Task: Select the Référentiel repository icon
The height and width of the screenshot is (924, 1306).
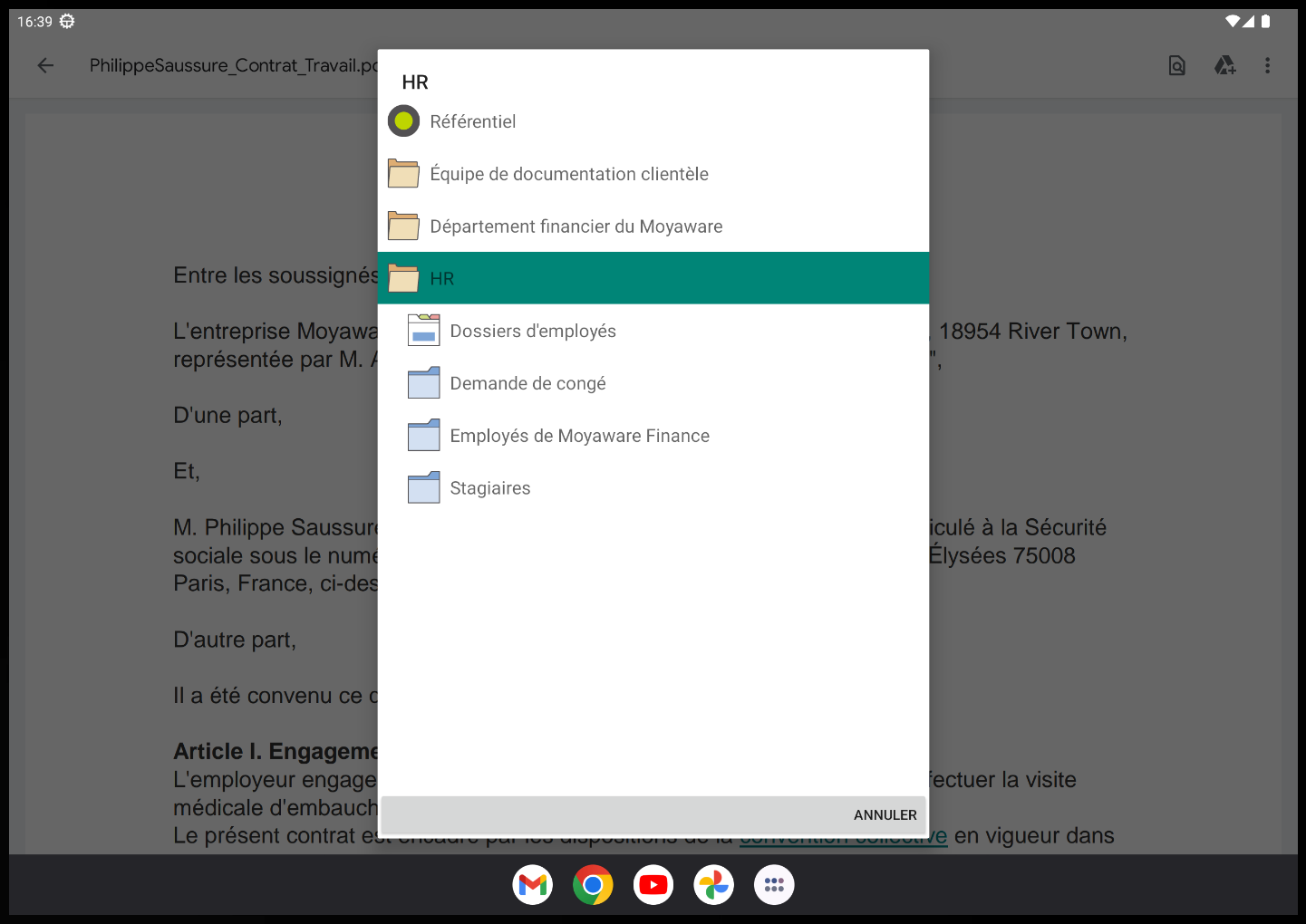Action: pos(403,120)
